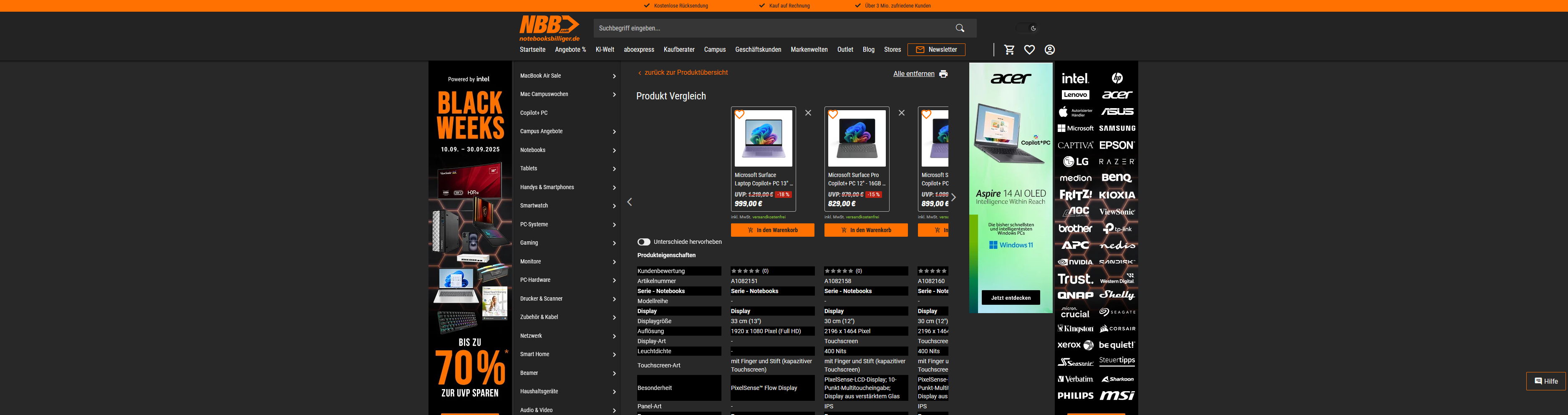
Task: Open Outlet navigation item
Action: [x=845, y=50]
